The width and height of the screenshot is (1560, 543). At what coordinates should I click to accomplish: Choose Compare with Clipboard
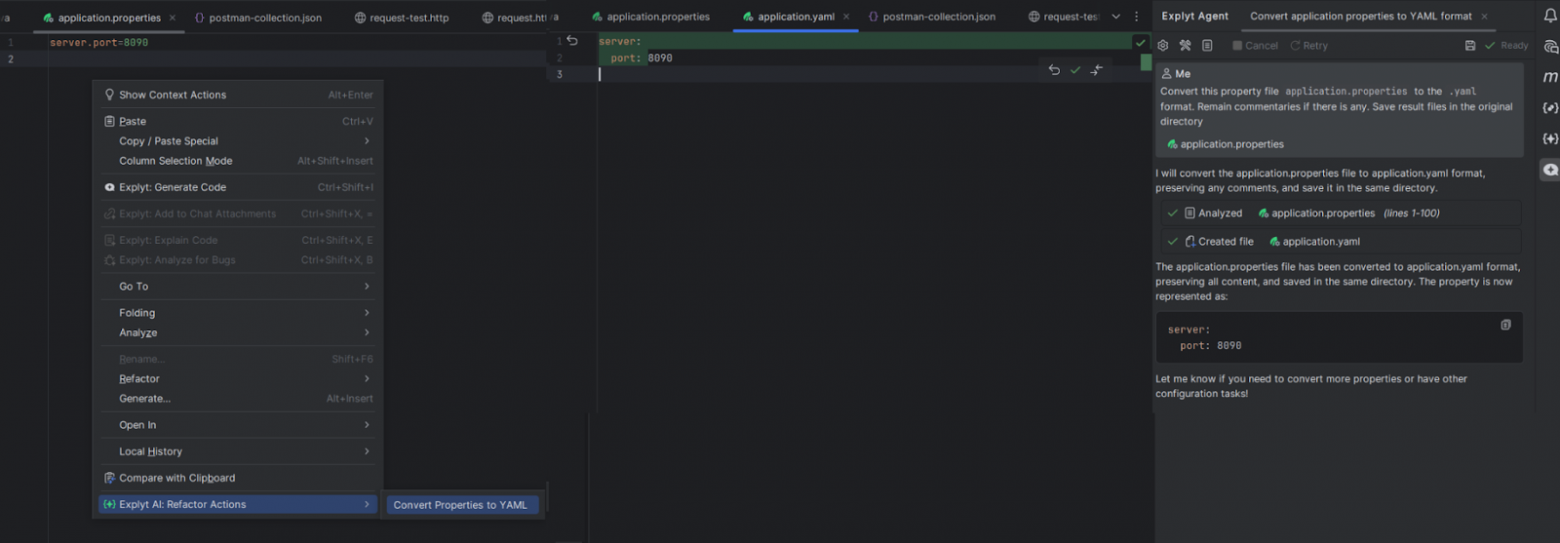pyautogui.click(x=239, y=478)
